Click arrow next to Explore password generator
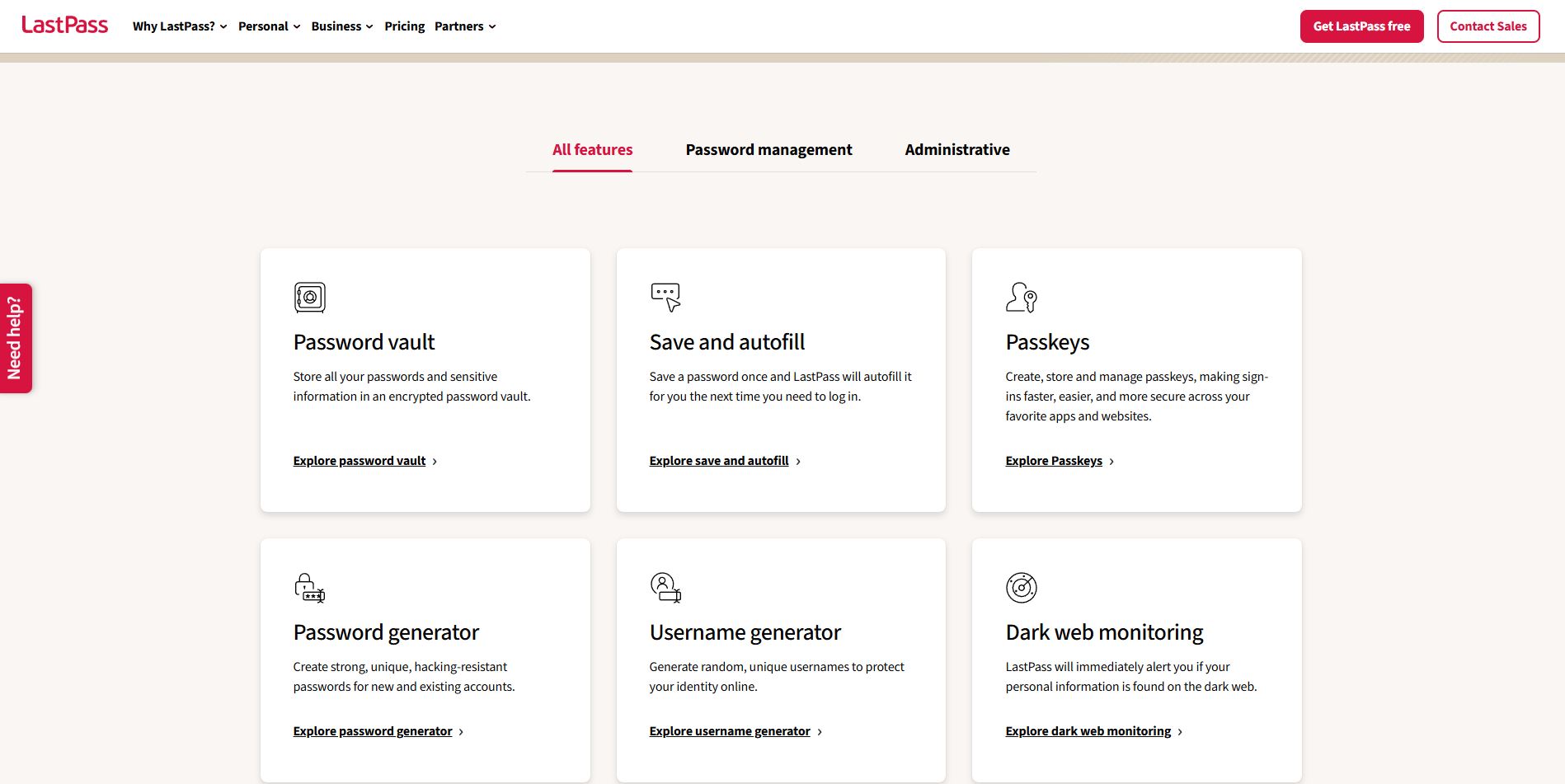1565x784 pixels. click(461, 732)
